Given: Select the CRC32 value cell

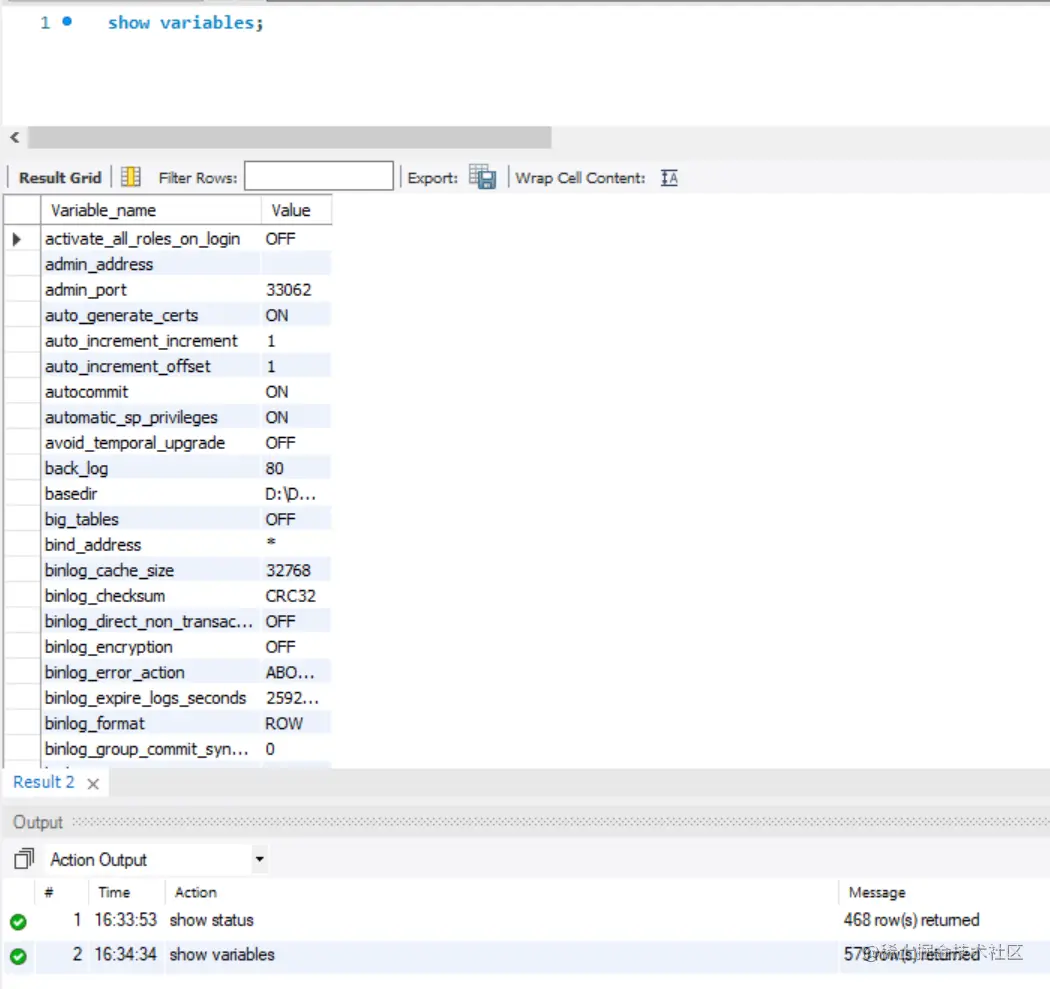Looking at the screenshot, I should point(296,595).
